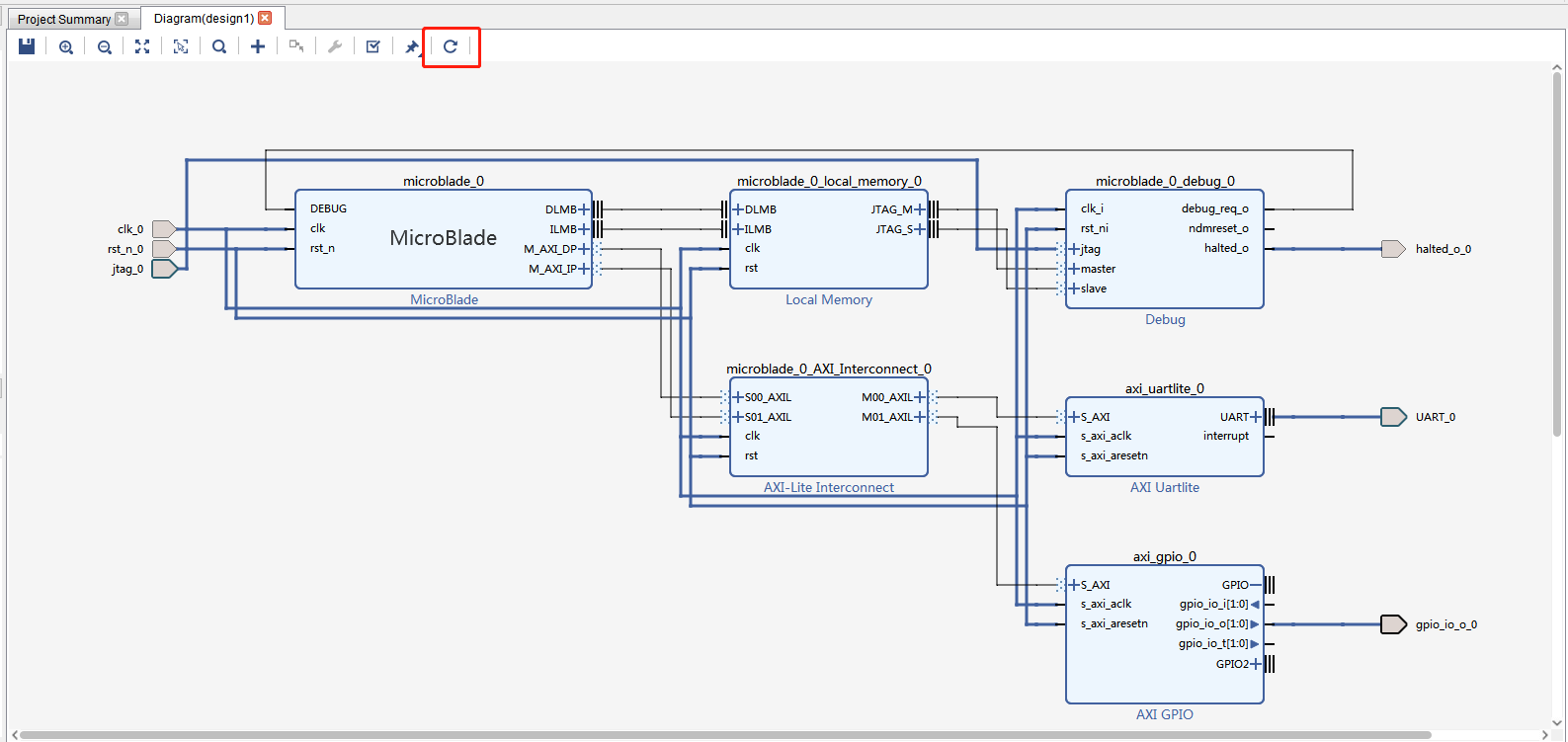Click the Save diagram icon
Viewport: 1568px width, 742px height.
coord(27,46)
